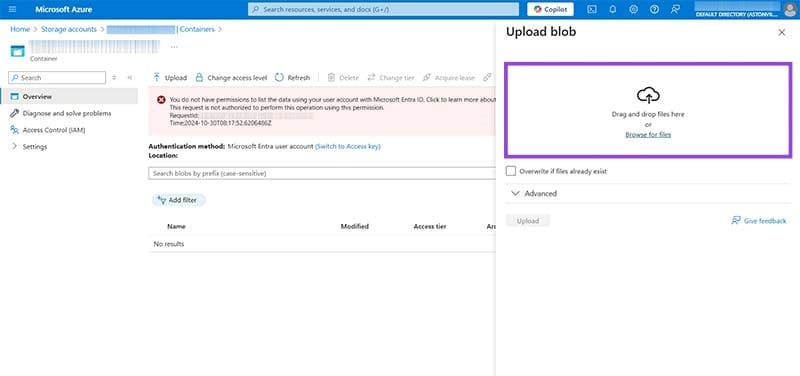The image size is (800, 376).
Task: Open notifications bell
Action: pyautogui.click(x=613, y=9)
